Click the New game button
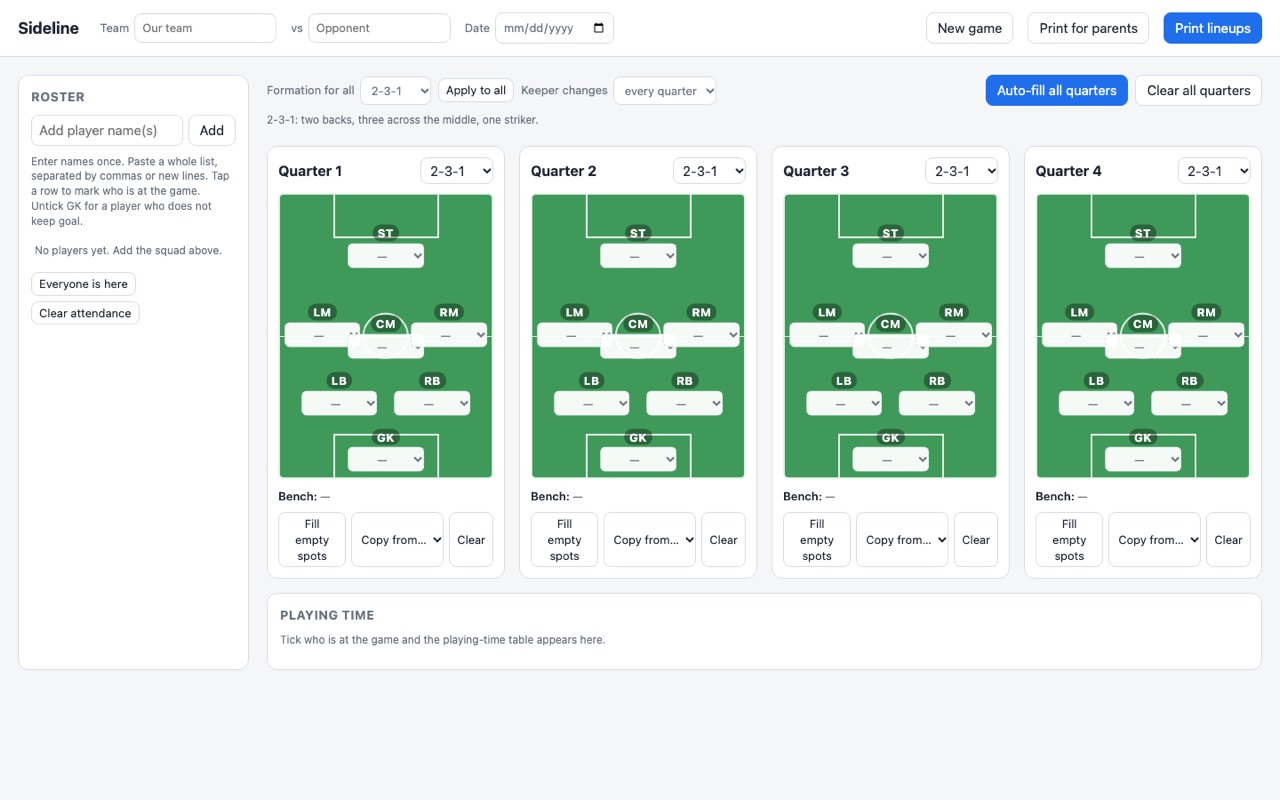 969,28
